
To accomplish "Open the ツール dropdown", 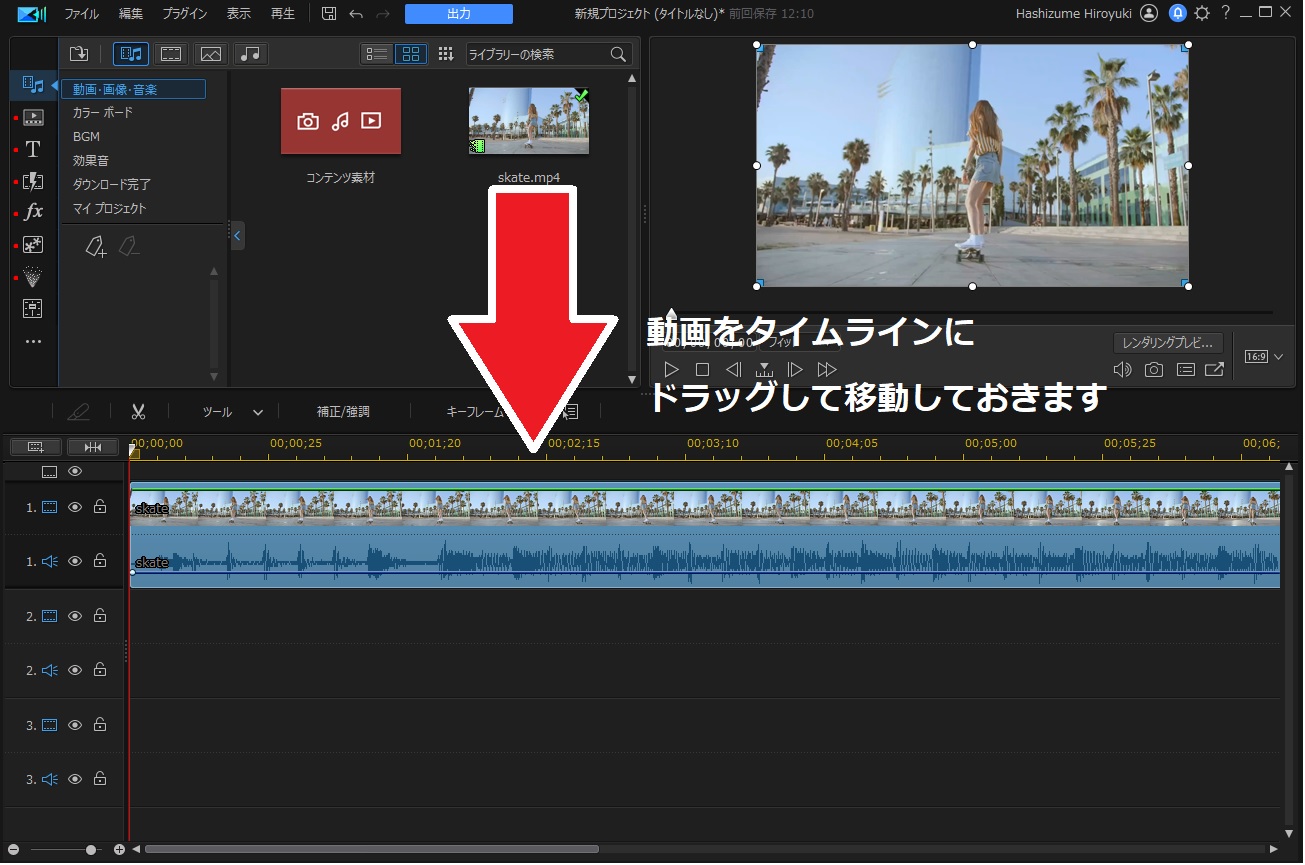I will (233, 411).
